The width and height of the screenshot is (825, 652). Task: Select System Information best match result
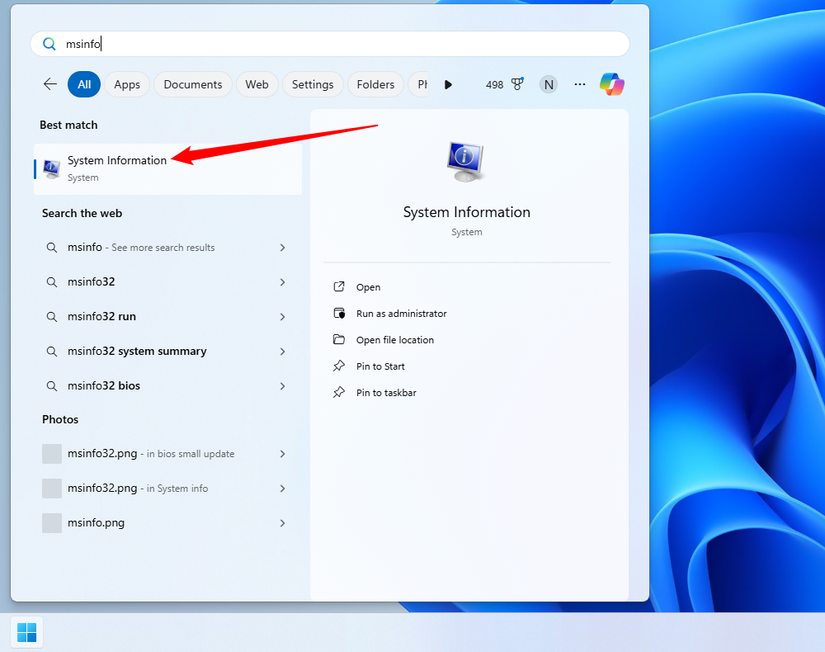tap(117, 168)
